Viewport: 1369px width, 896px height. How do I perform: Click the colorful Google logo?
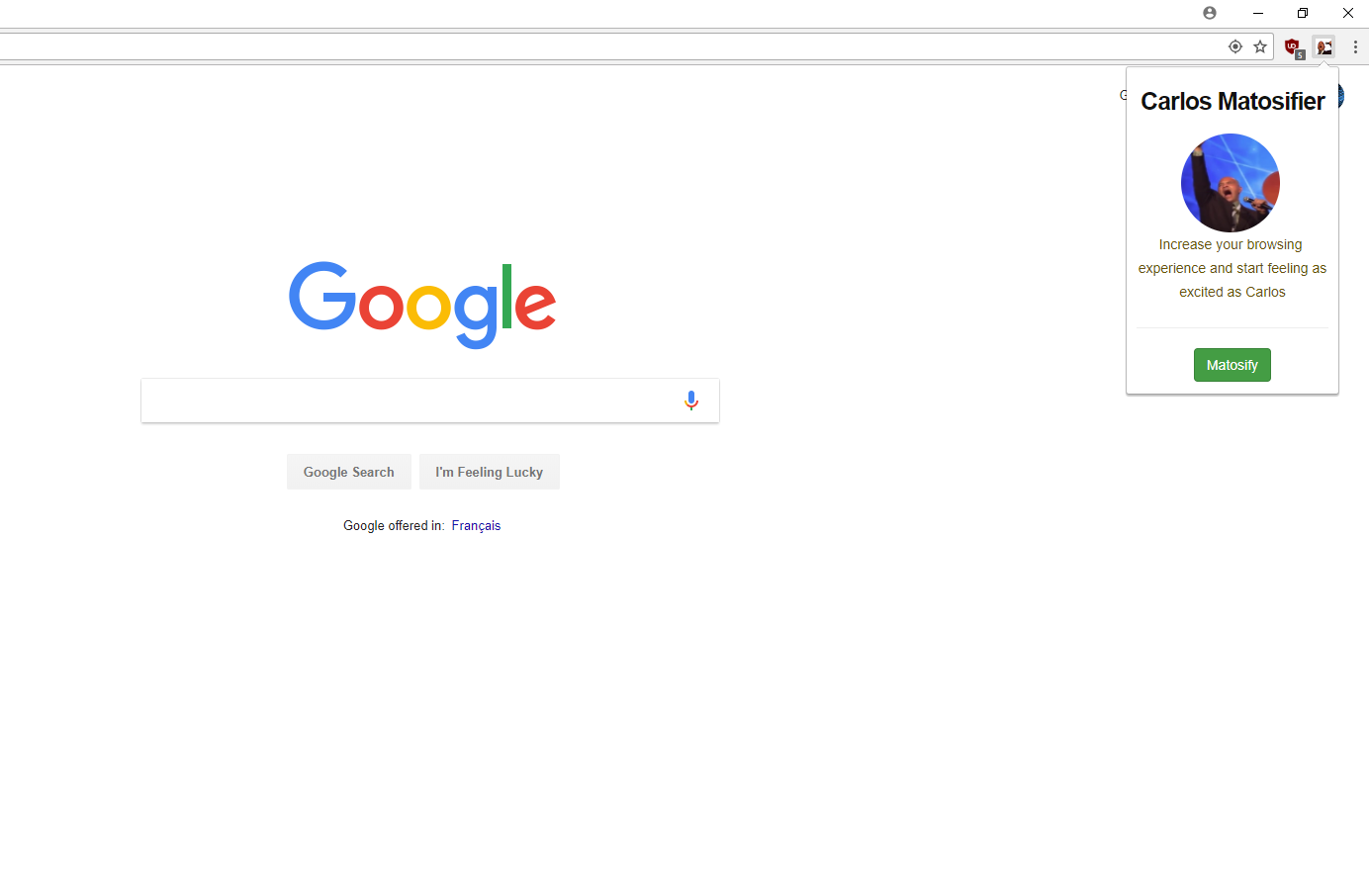(422, 305)
